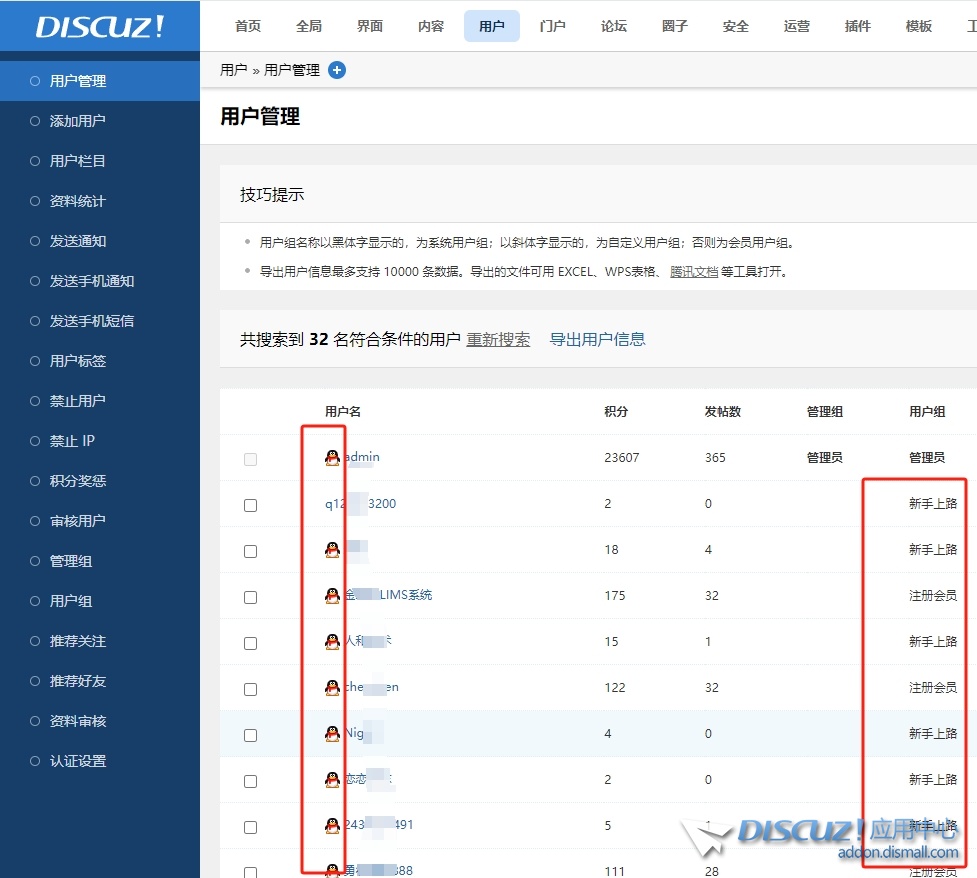Check the checkbox beside the admin row

pos(249,458)
